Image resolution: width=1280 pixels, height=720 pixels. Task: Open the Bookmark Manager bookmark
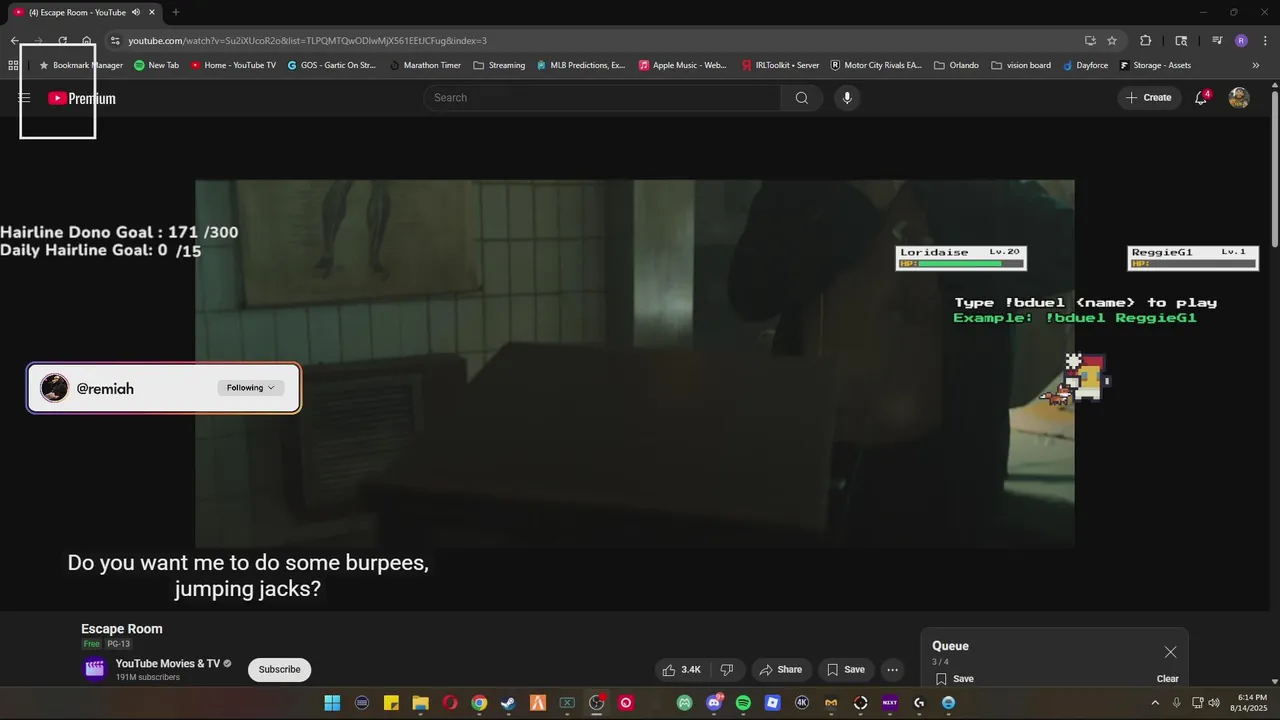coord(80,65)
